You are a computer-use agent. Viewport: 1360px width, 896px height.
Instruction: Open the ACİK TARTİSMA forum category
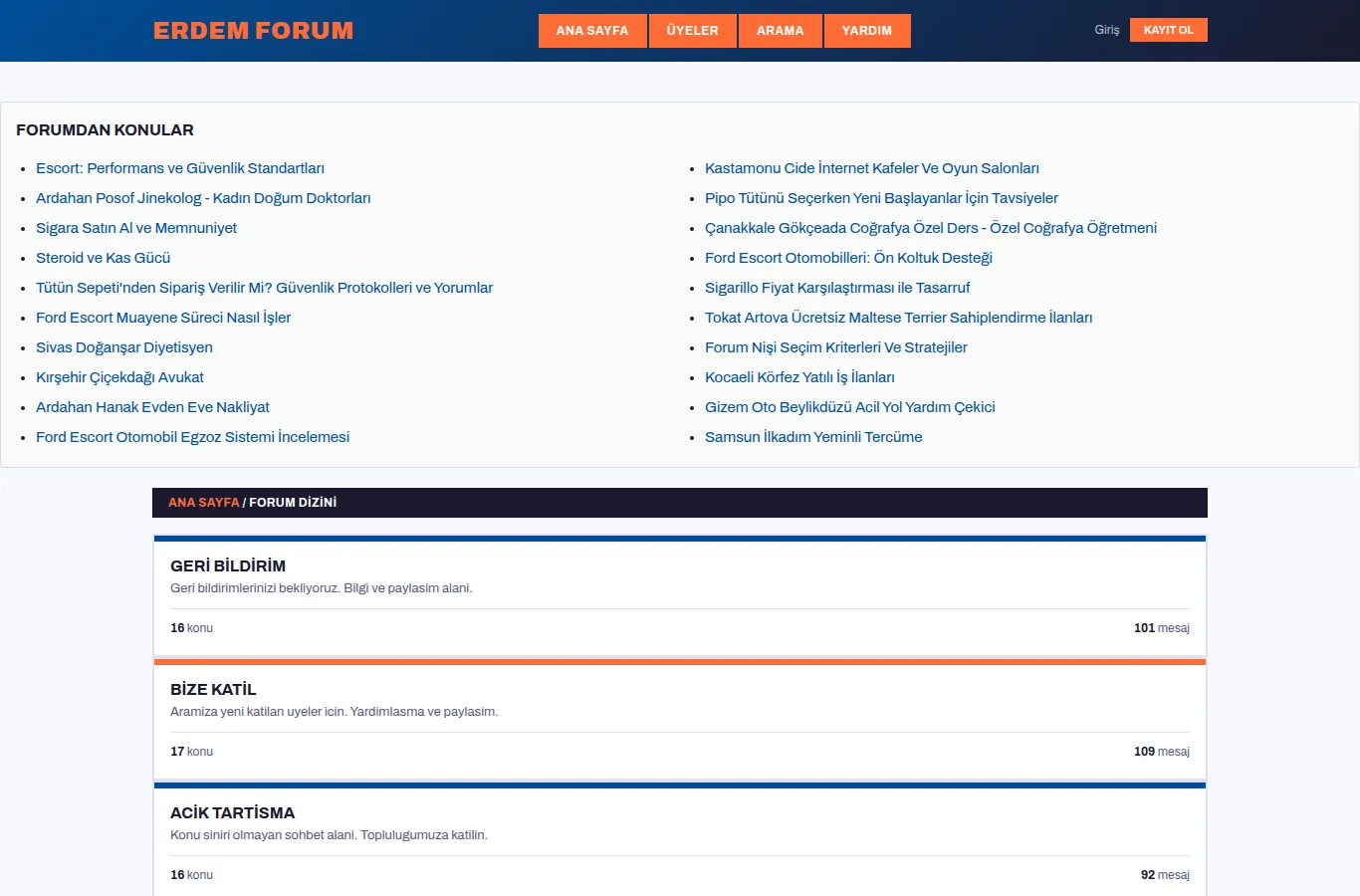coord(232,812)
